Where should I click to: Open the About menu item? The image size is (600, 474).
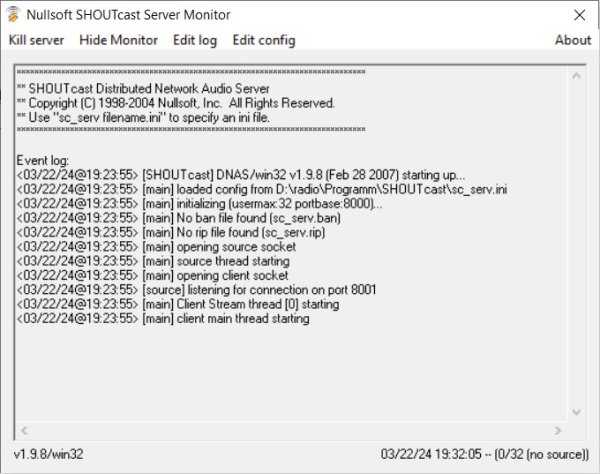click(573, 40)
